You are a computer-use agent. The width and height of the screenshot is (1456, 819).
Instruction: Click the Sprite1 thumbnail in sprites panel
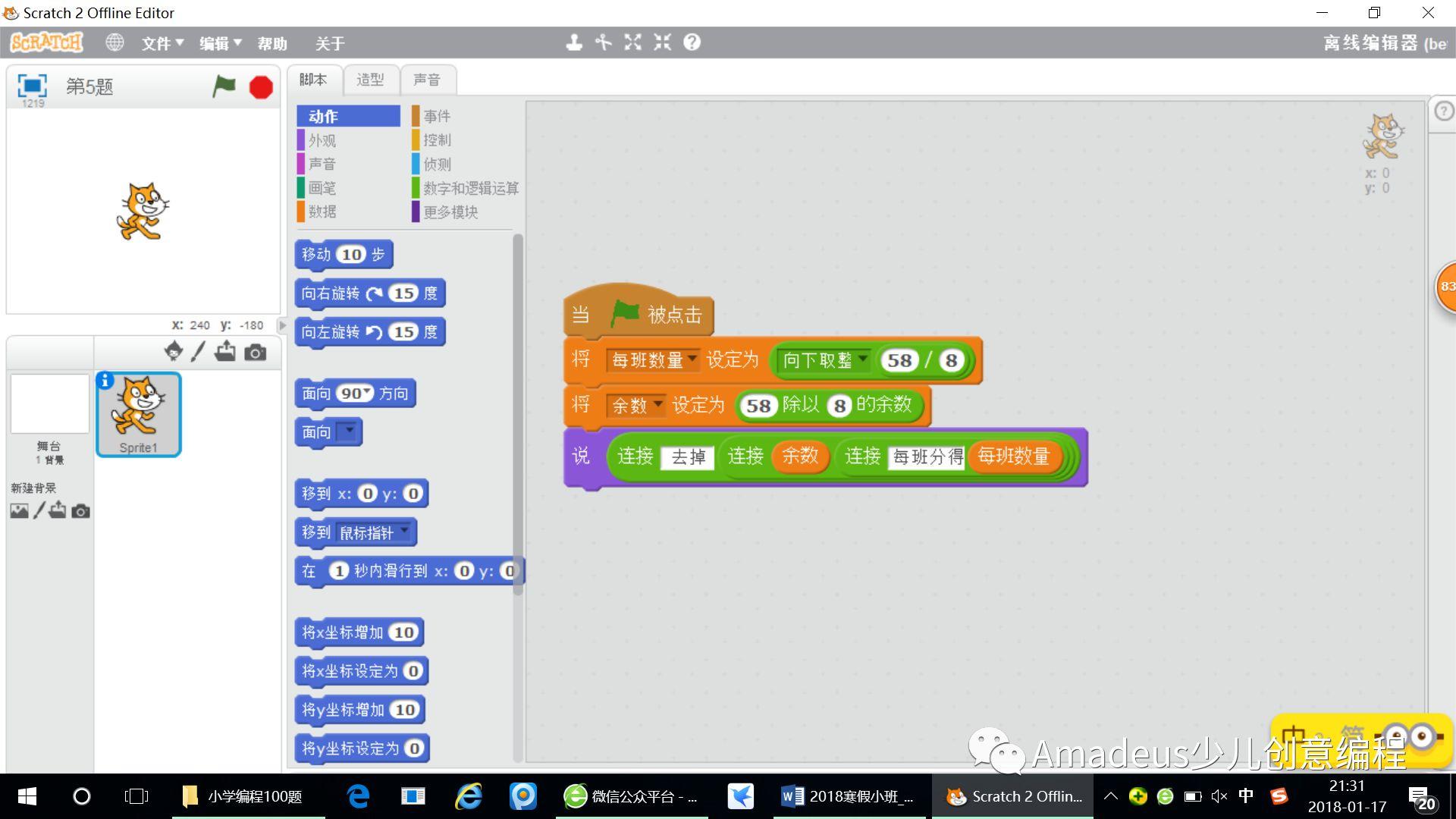(x=140, y=413)
